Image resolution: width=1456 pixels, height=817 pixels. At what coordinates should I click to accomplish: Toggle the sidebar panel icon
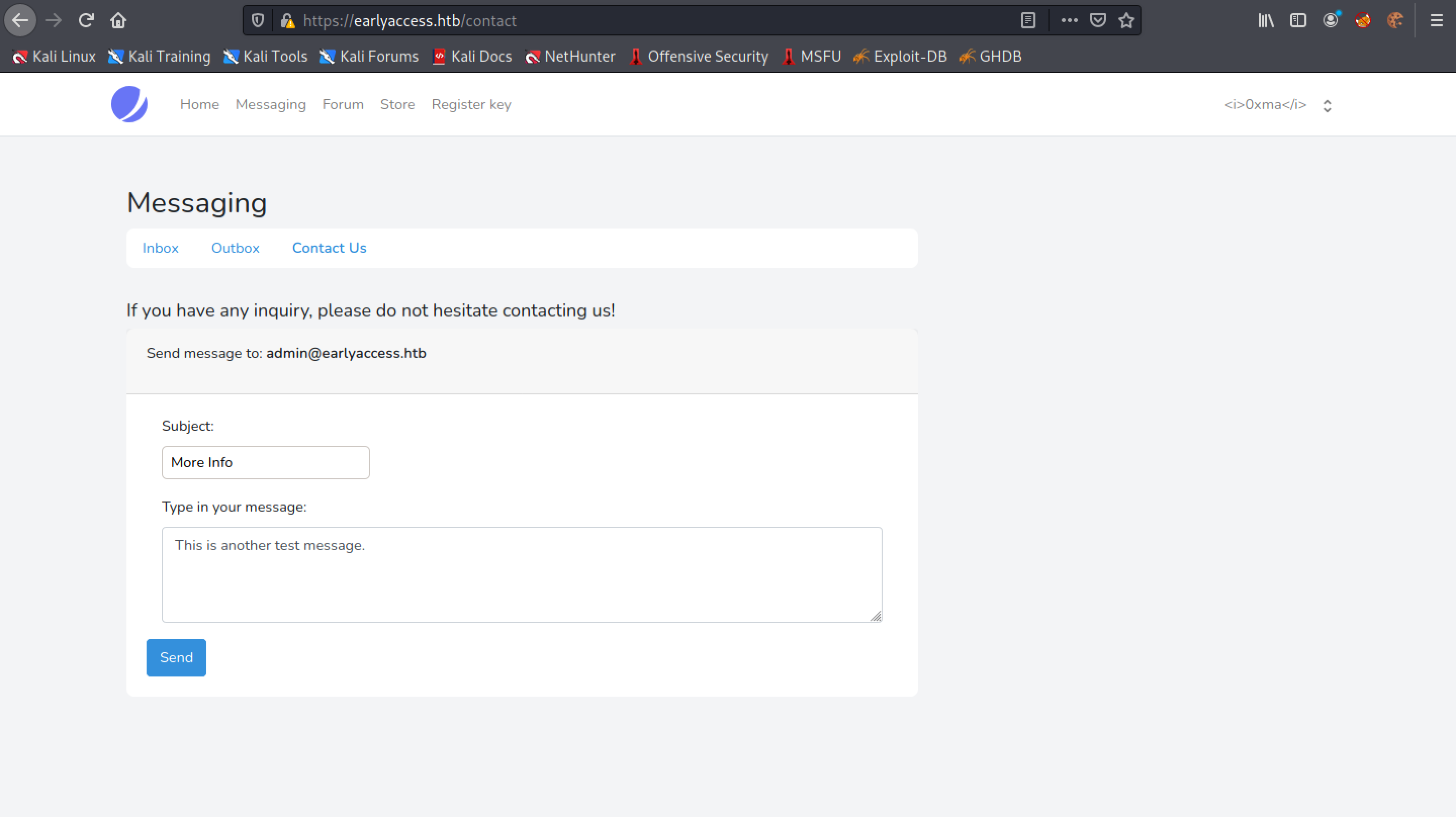point(1298,21)
